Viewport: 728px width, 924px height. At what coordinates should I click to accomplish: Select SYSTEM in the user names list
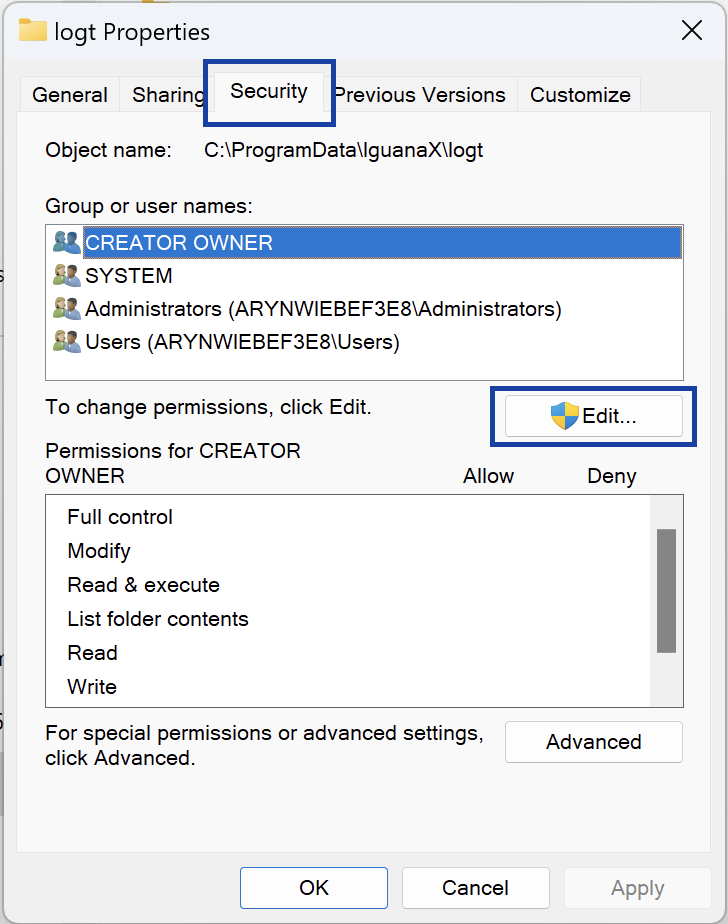point(129,276)
